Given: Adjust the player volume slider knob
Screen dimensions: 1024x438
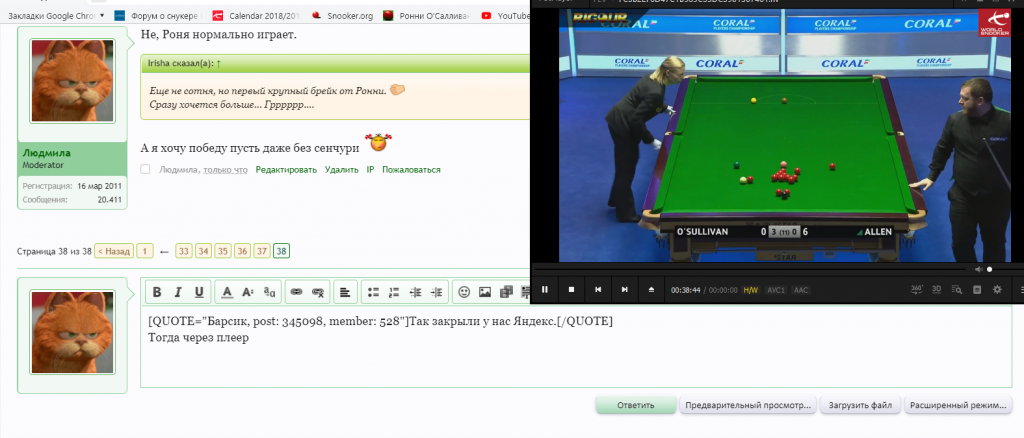Looking at the screenshot, I should click(x=989, y=269).
